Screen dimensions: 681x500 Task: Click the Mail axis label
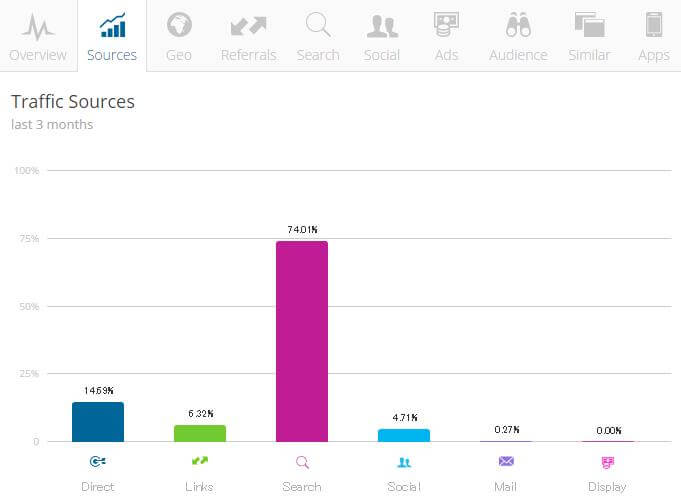506,487
